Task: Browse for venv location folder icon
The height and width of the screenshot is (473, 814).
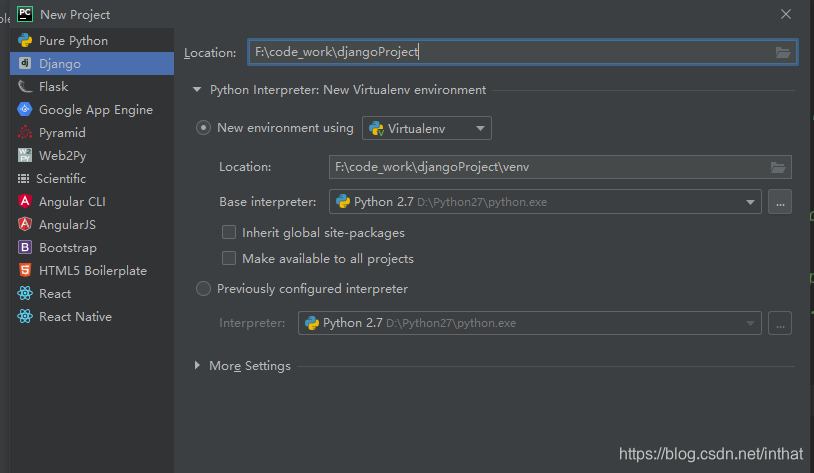Action: pos(778,167)
